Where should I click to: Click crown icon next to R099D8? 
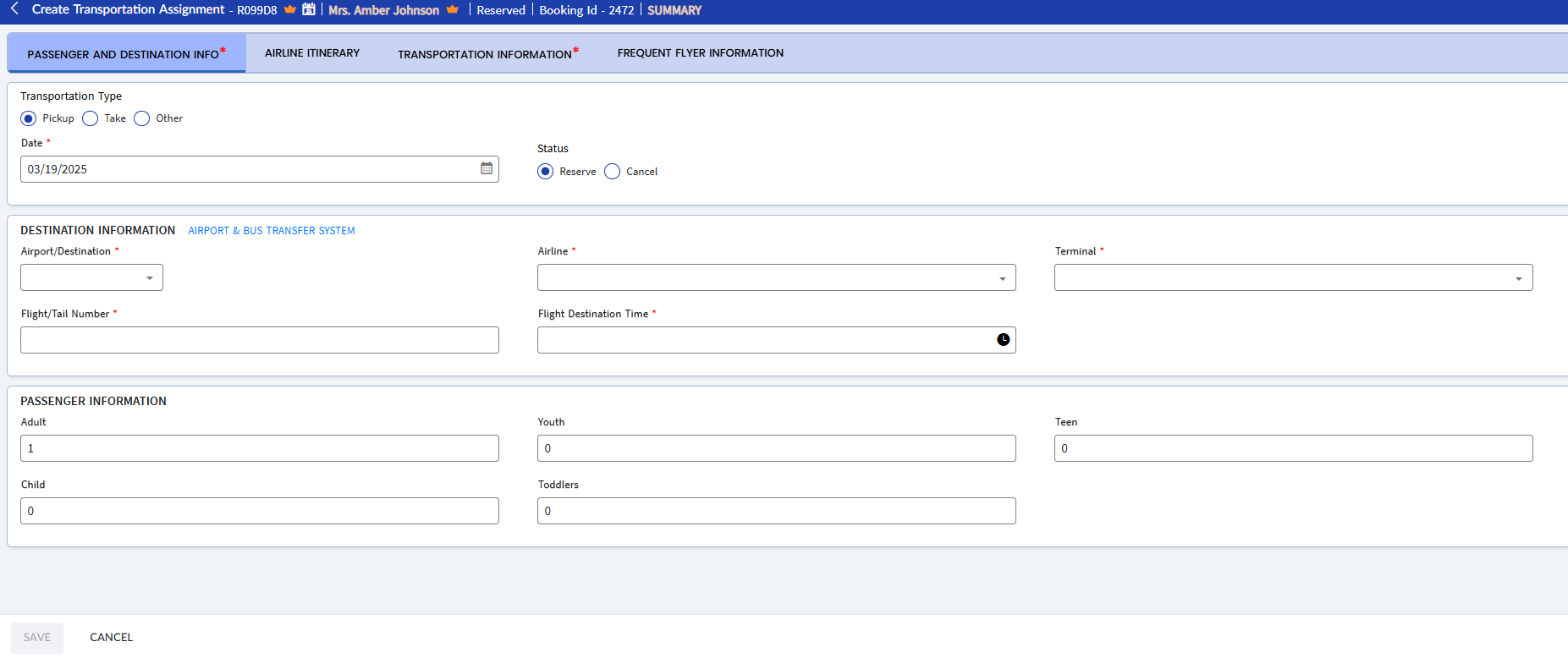coord(290,9)
